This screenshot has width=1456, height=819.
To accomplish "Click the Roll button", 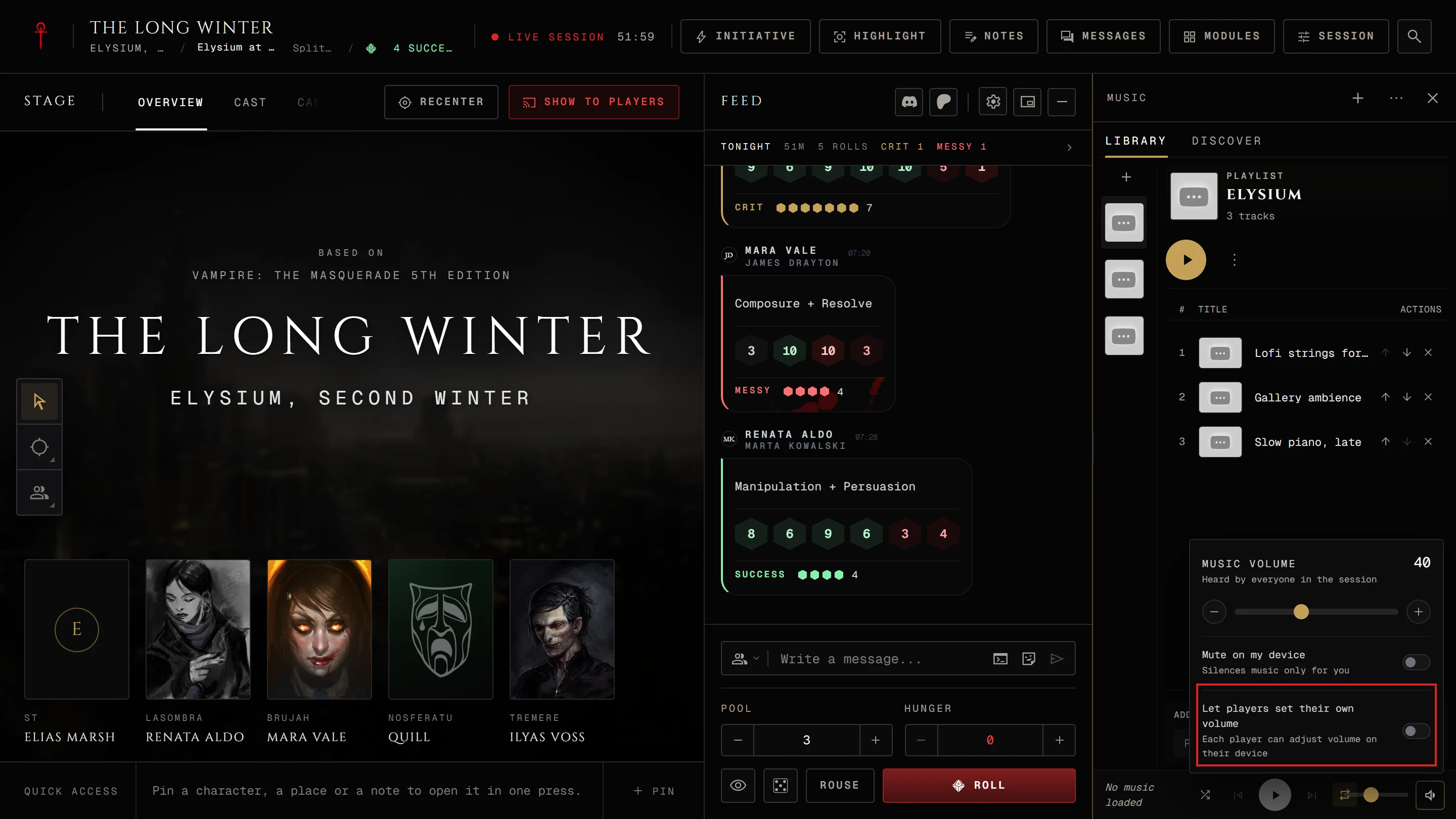I will pyautogui.click(x=979, y=785).
